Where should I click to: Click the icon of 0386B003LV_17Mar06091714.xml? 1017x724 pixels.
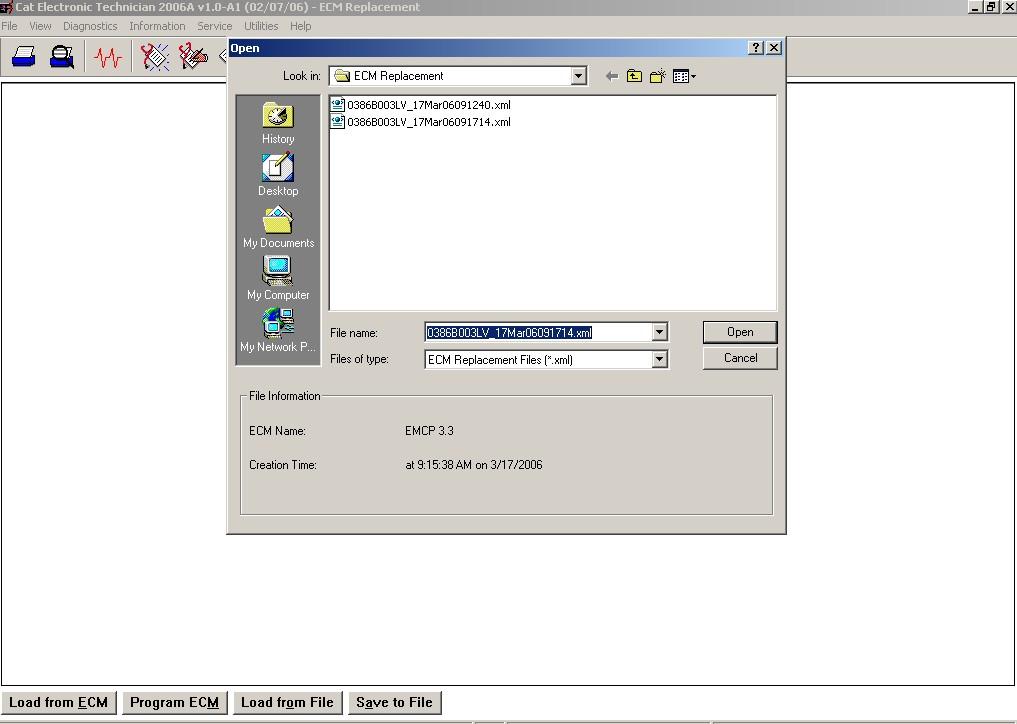(x=337, y=121)
